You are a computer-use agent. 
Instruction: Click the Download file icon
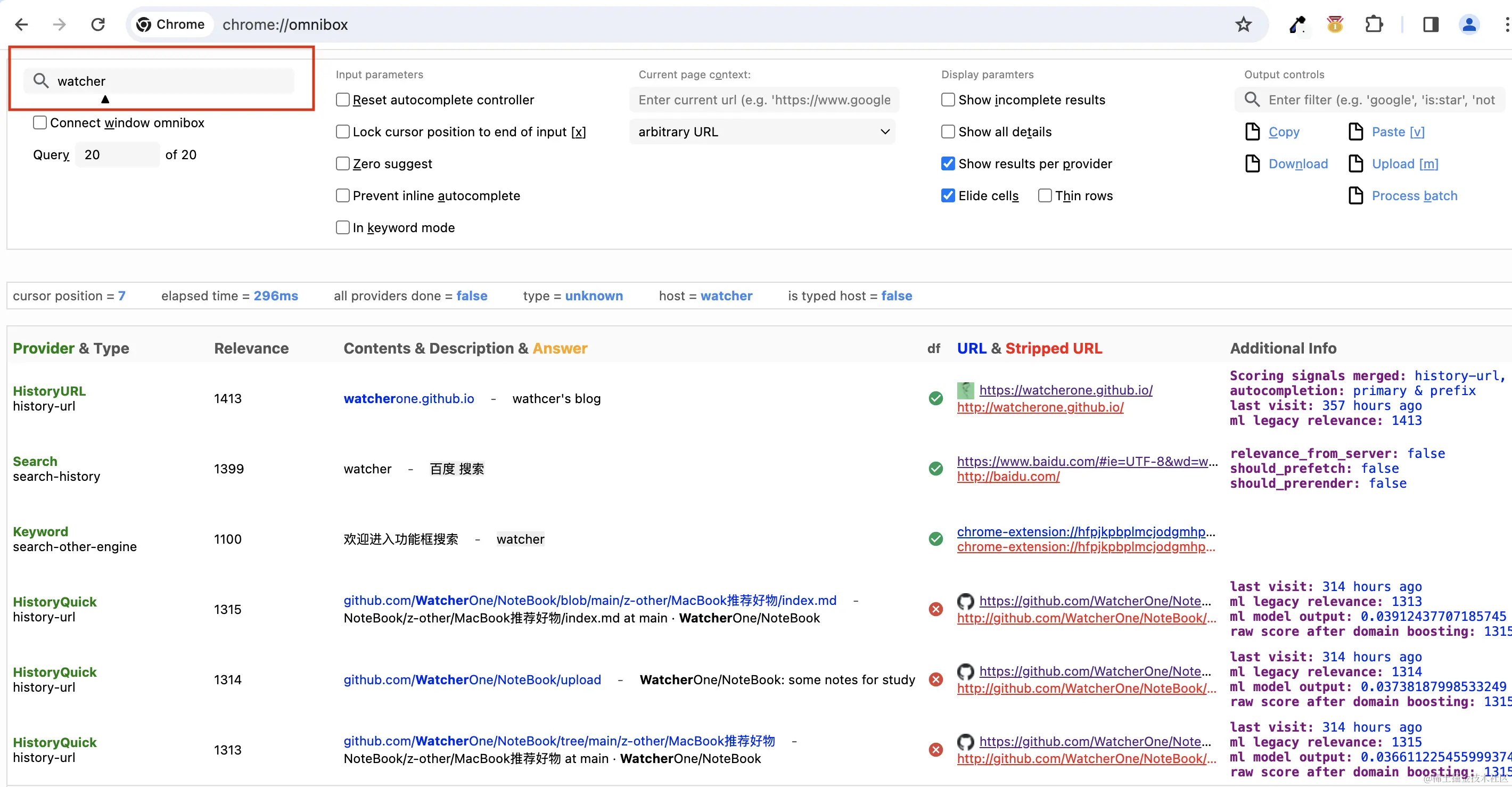coord(1253,164)
